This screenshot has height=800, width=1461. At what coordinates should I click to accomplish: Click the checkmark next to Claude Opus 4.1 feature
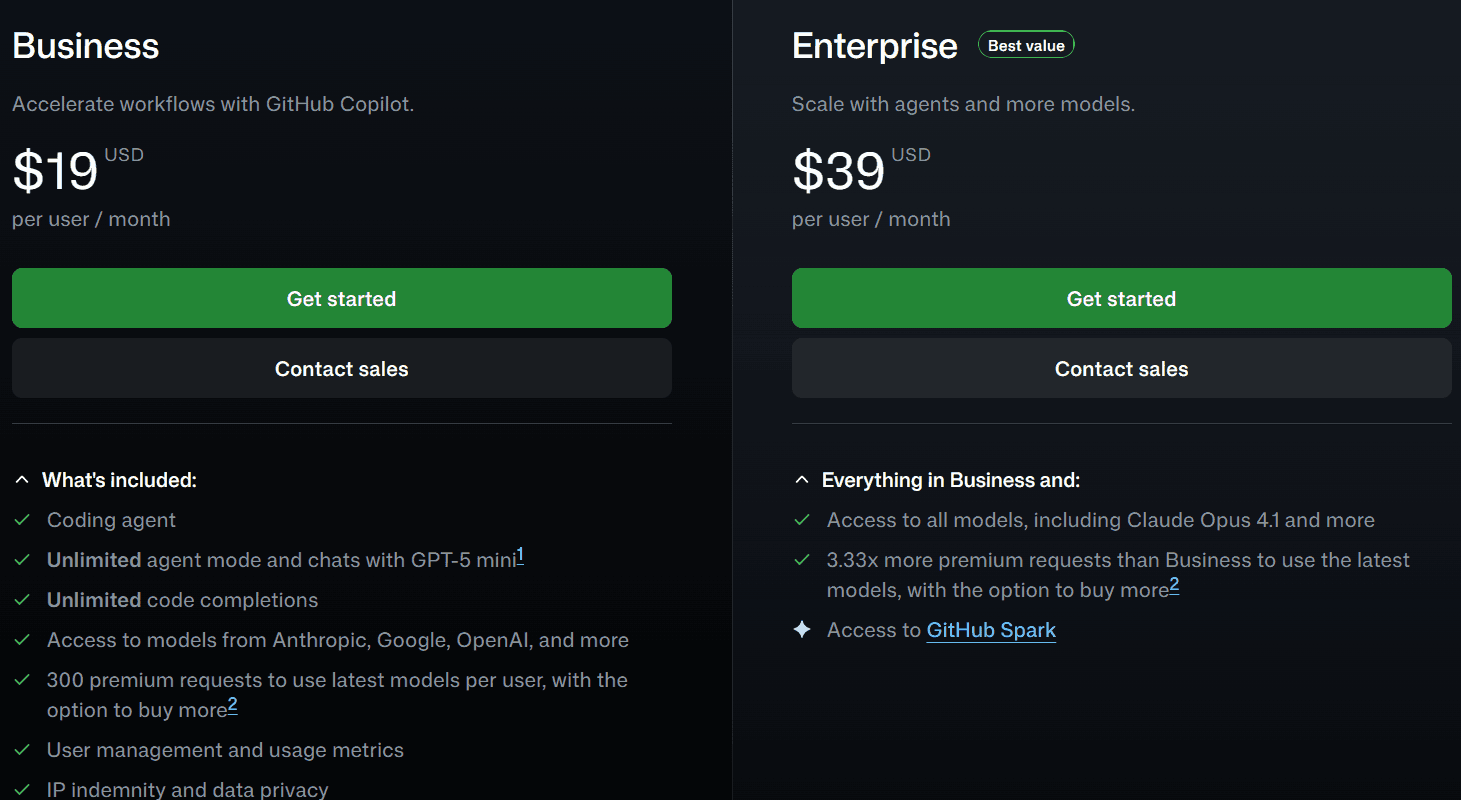click(x=802, y=520)
